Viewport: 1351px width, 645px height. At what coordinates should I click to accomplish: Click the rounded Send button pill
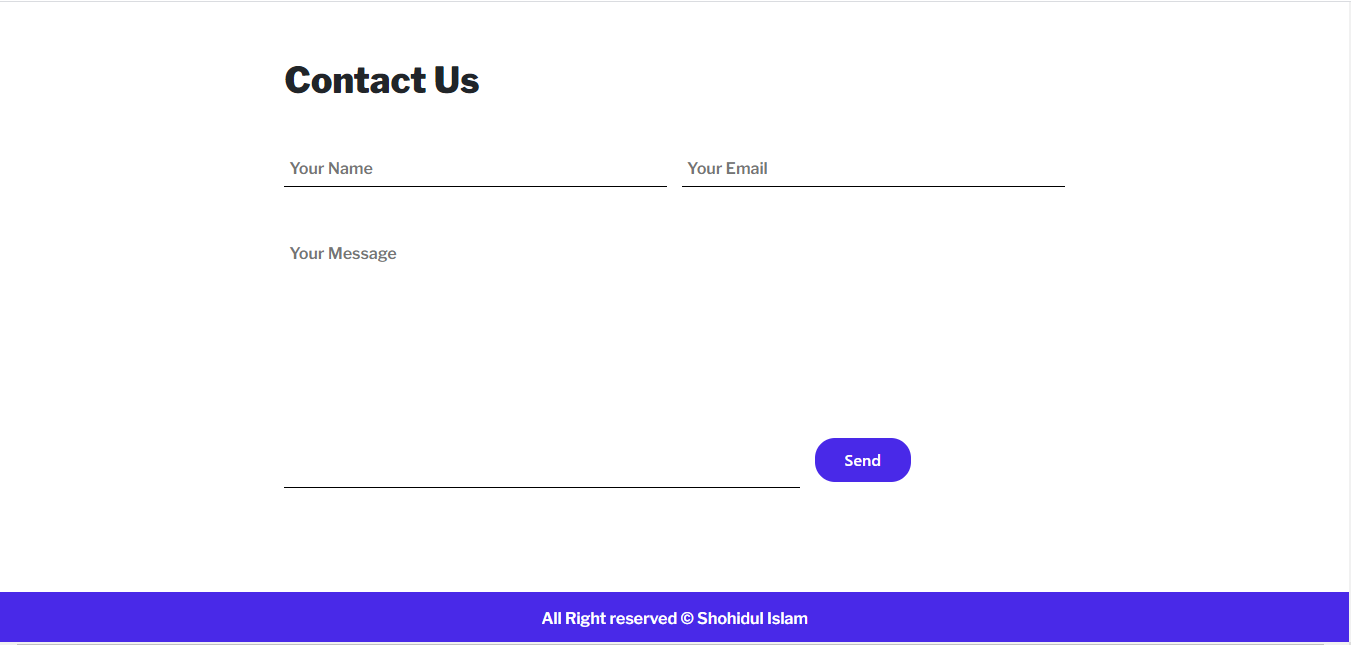point(862,459)
